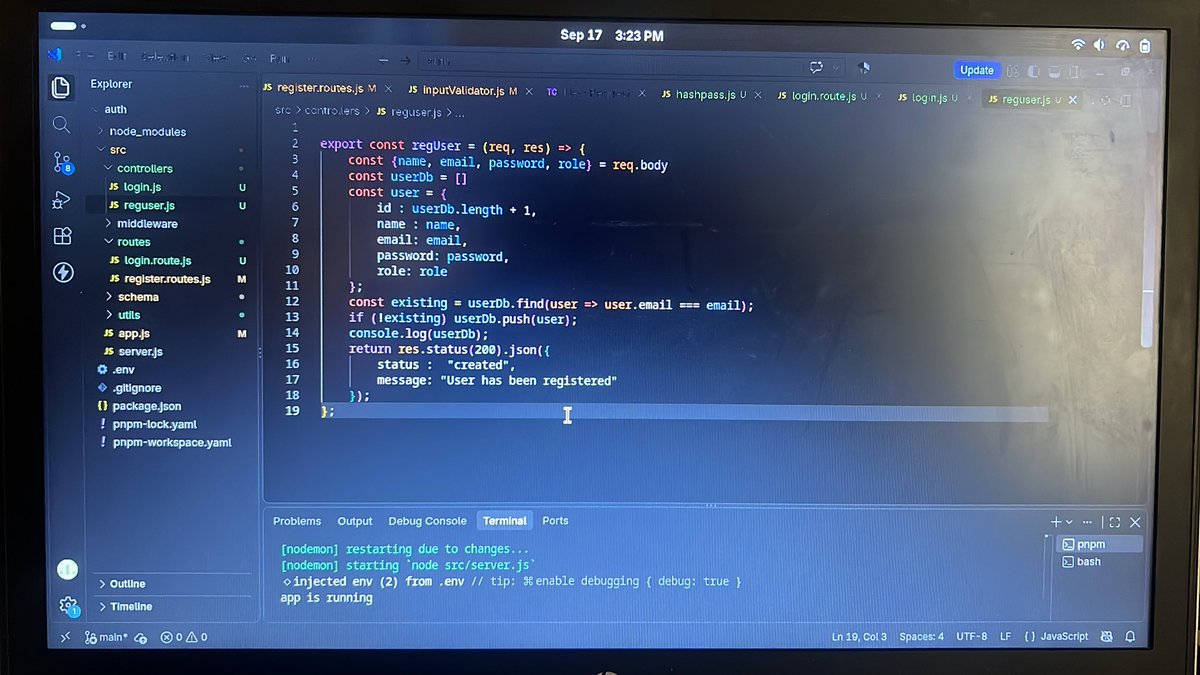Image resolution: width=1200 pixels, height=675 pixels.
Task: Open the Explorer view in activity bar
Action: coord(61,86)
